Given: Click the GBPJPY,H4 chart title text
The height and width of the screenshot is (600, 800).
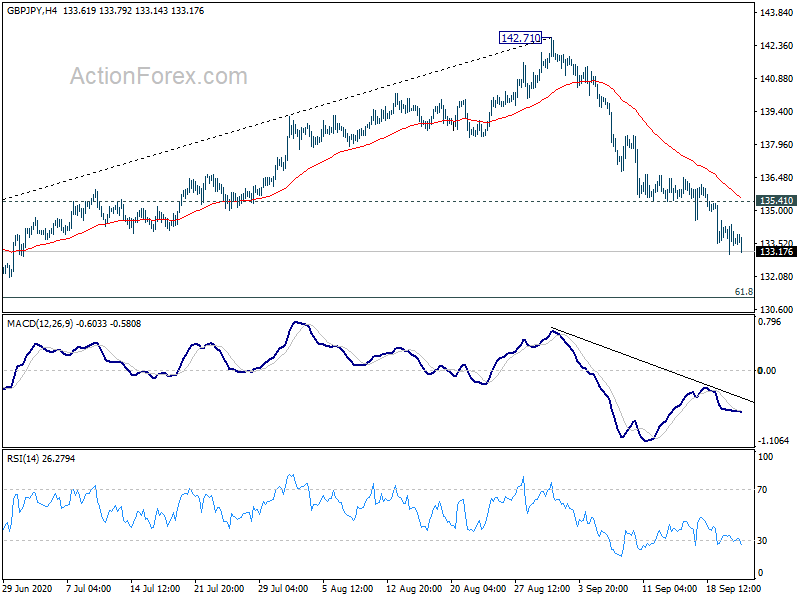Looking at the screenshot, I should pyautogui.click(x=32, y=11).
